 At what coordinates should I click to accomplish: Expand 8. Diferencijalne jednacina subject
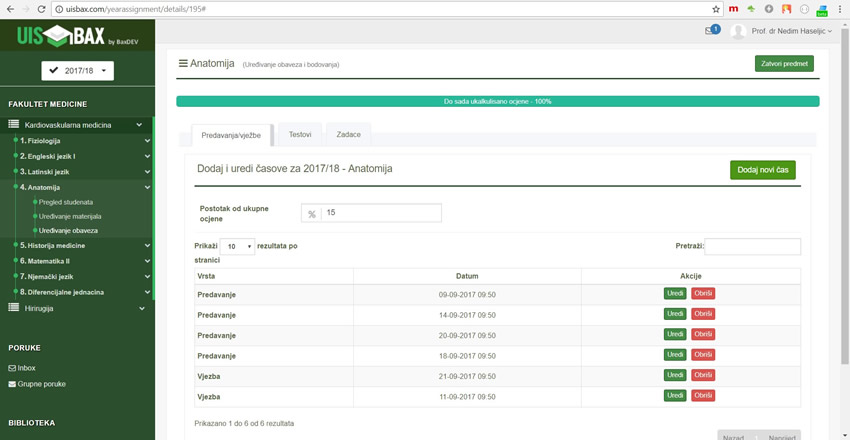147,292
